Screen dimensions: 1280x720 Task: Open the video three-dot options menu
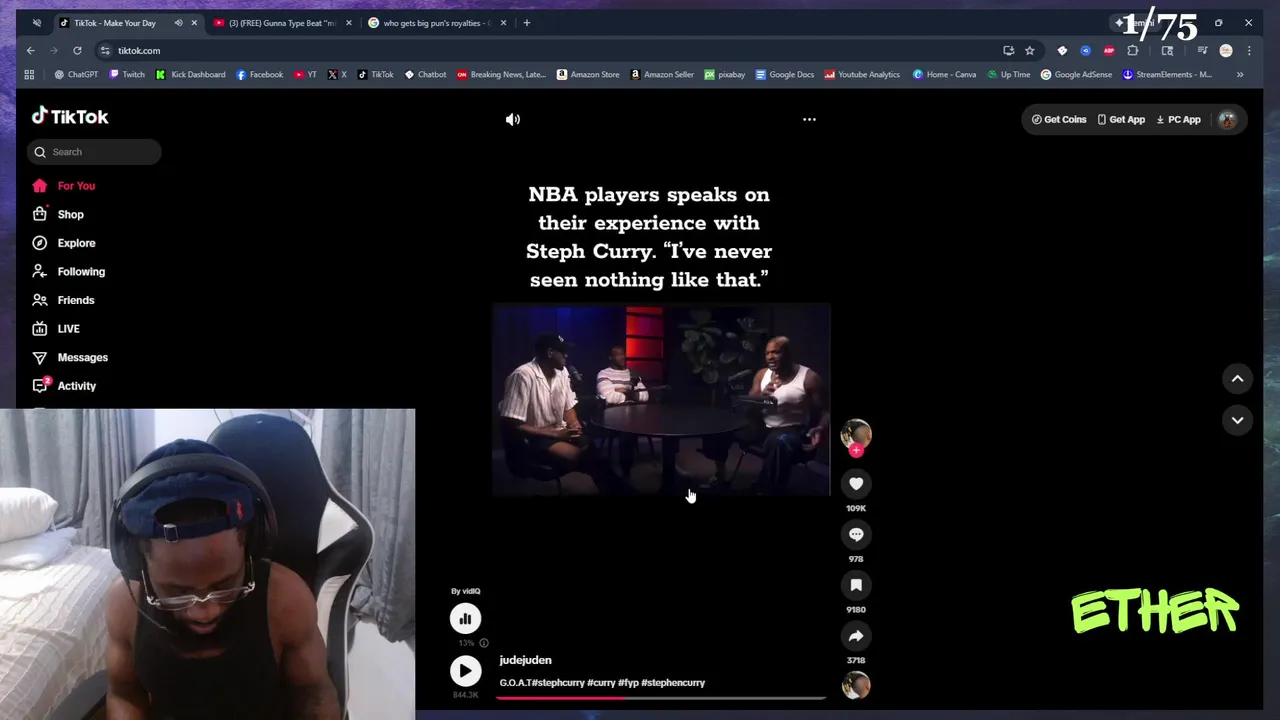(x=809, y=119)
